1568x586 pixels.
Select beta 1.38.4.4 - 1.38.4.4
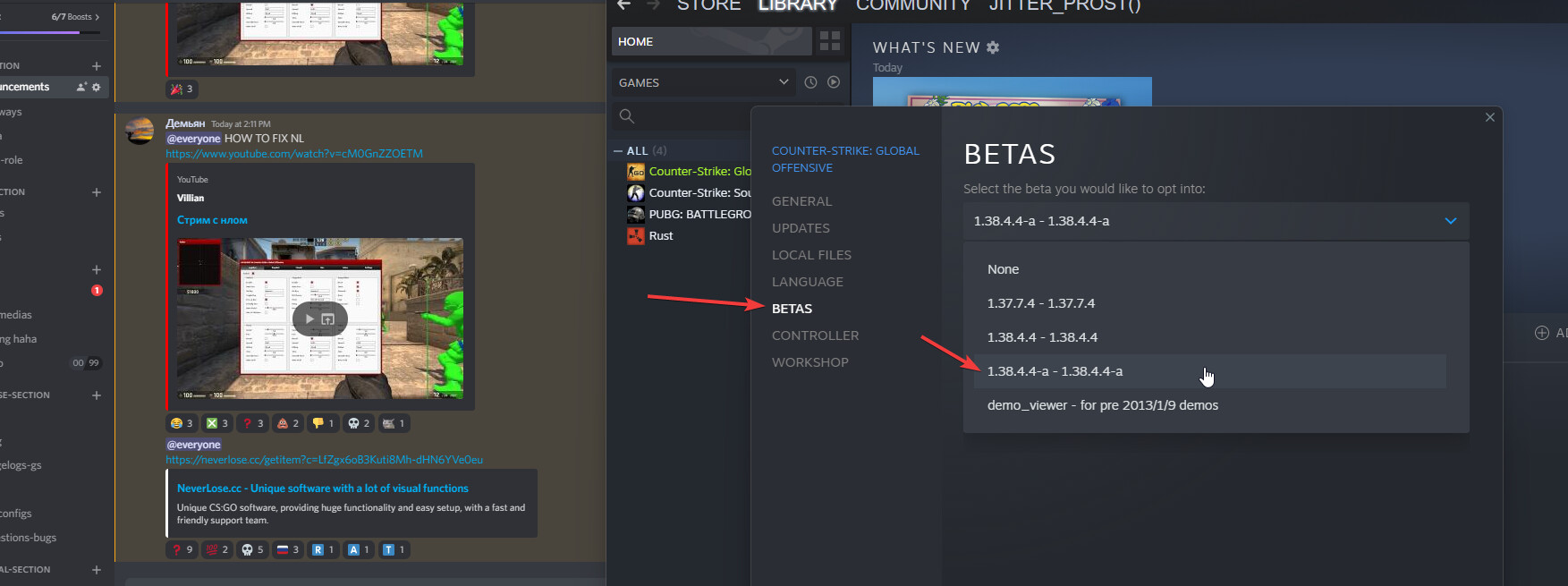pyautogui.click(x=1209, y=337)
